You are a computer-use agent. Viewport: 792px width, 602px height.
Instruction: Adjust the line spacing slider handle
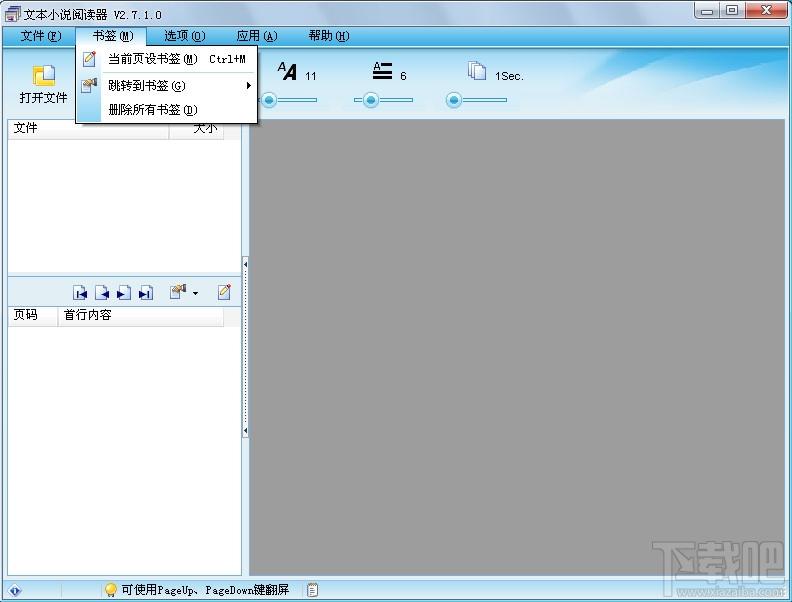tap(371, 100)
